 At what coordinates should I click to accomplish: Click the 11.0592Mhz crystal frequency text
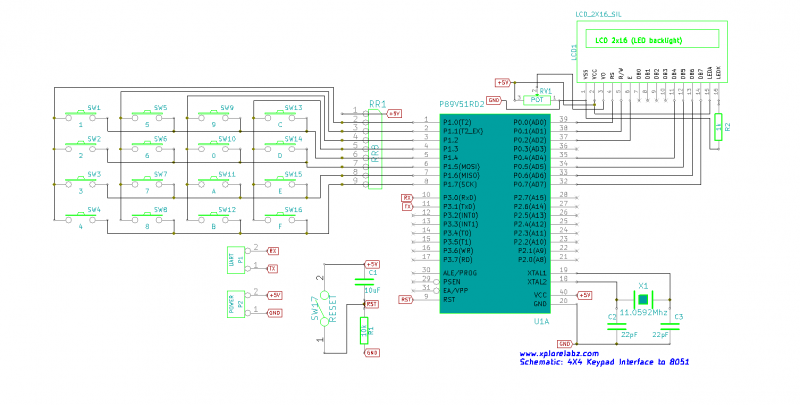pyautogui.click(x=643, y=312)
